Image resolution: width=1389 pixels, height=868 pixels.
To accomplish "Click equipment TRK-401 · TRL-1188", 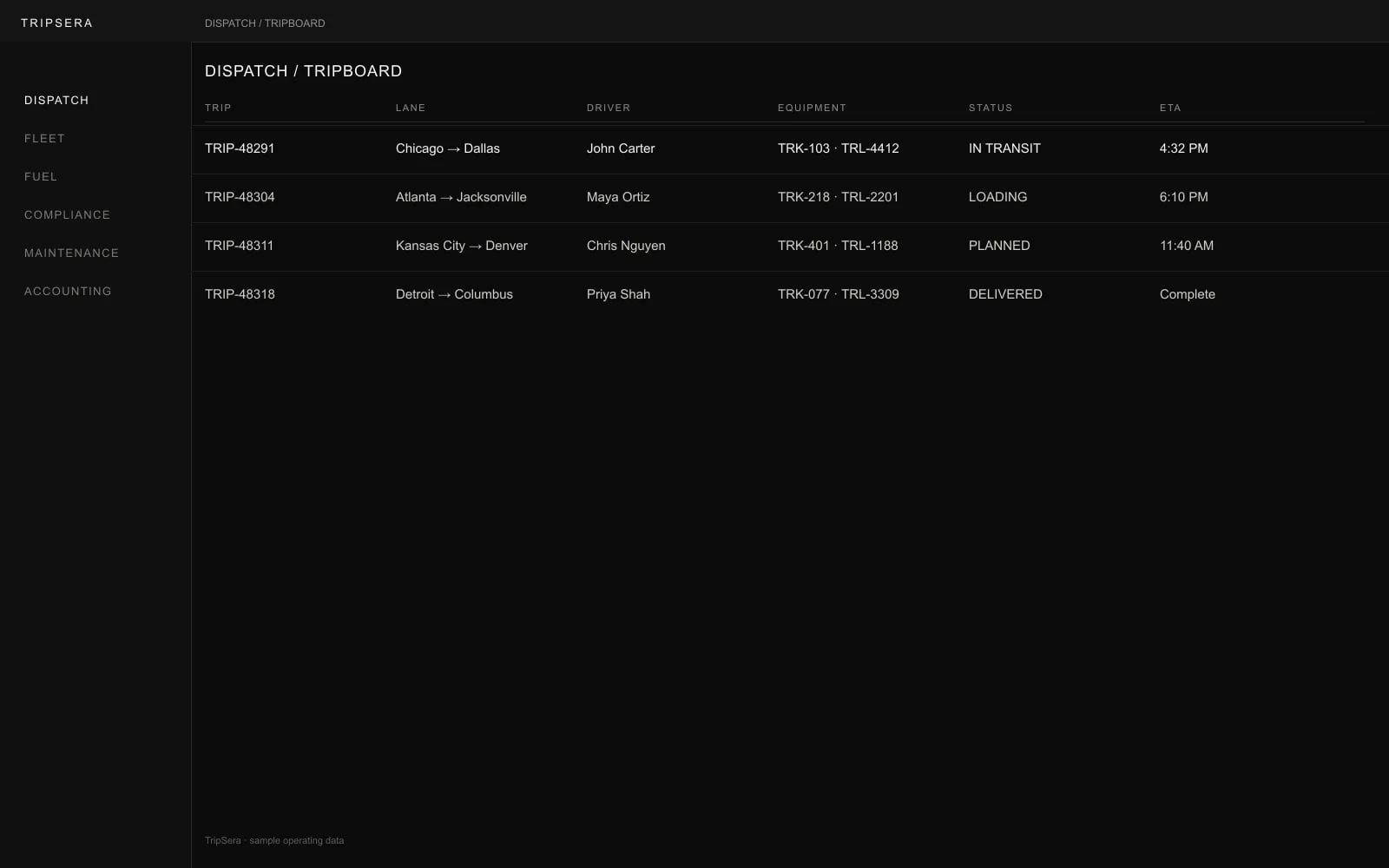I will (838, 246).
